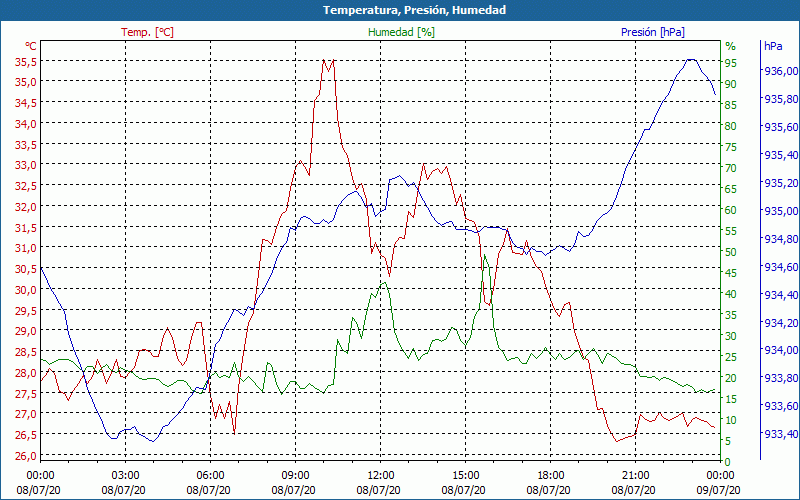Select the 32,5 temperature axis value

tap(26, 186)
